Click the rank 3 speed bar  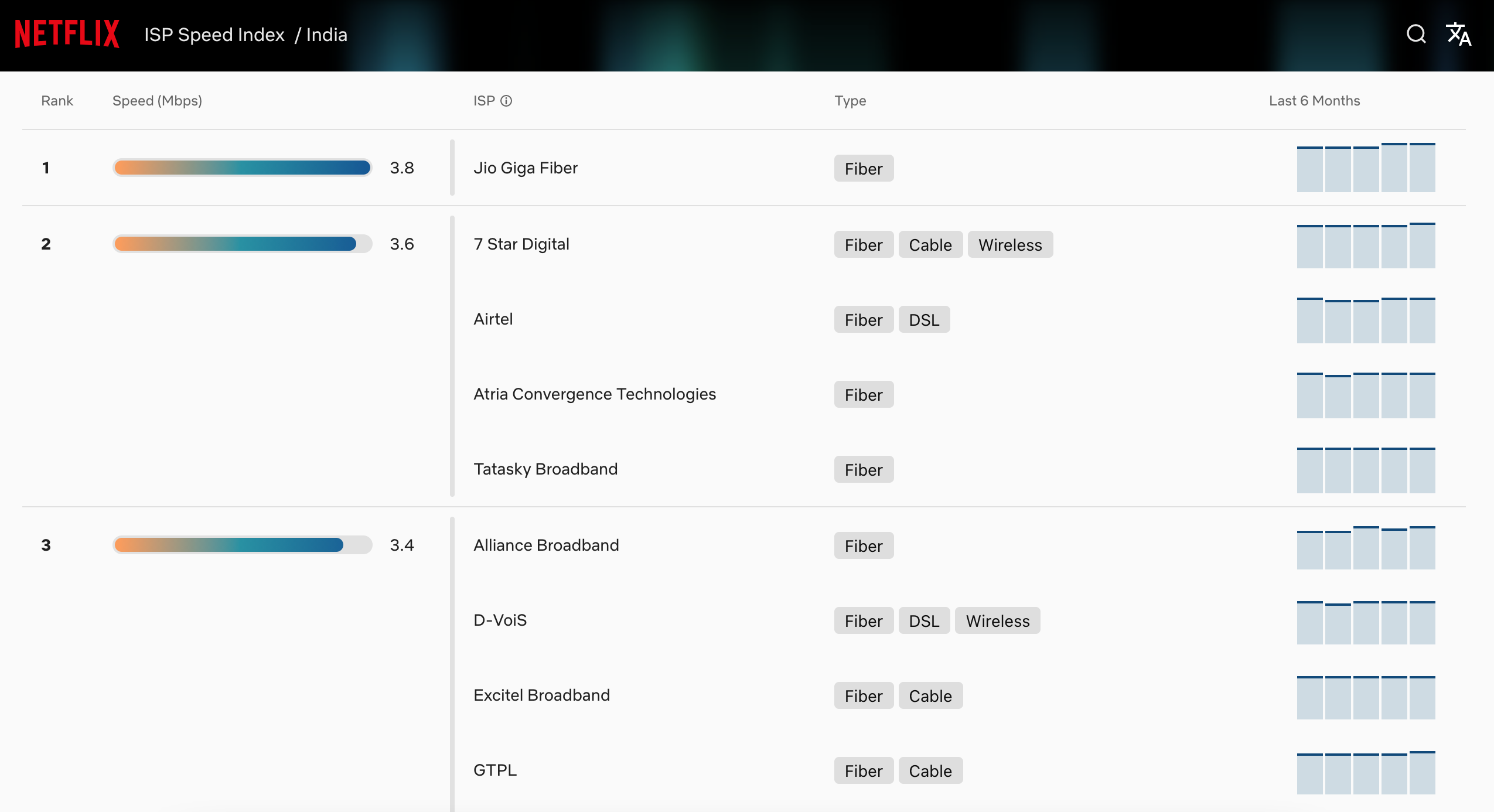242,545
